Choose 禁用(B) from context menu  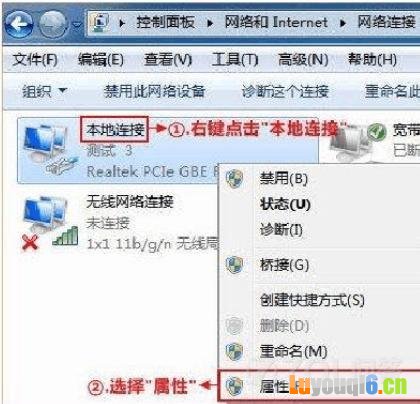[x=283, y=179]
